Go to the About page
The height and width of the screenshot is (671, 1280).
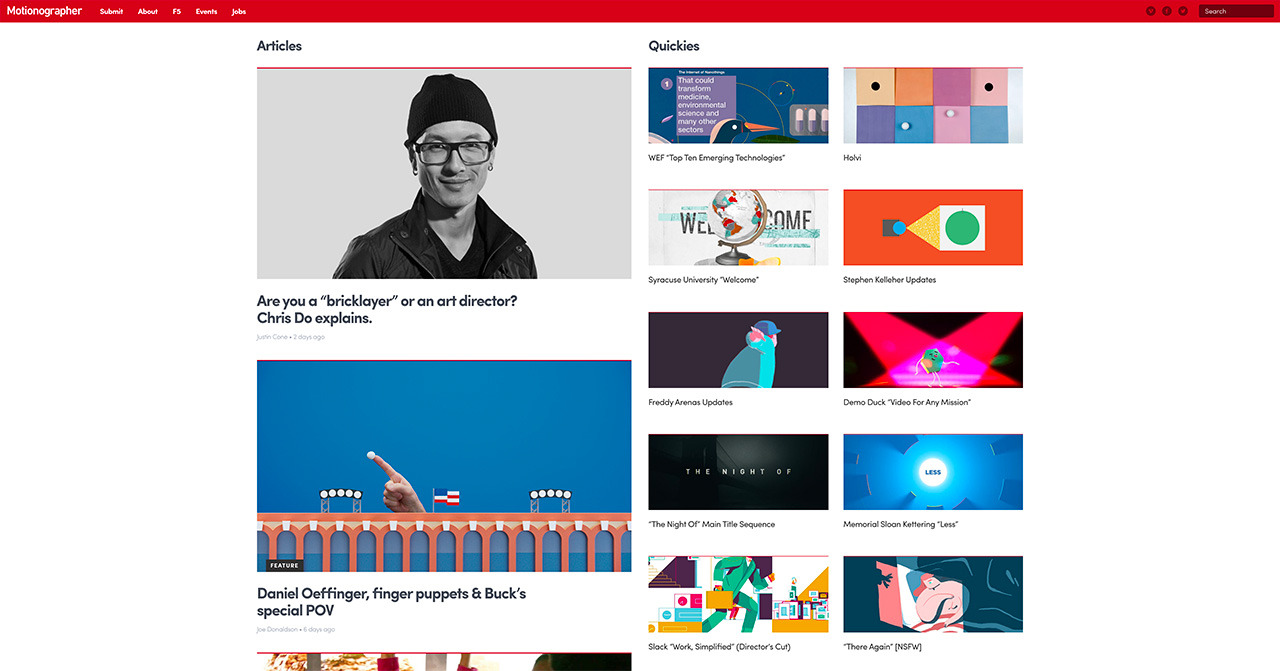148,12
